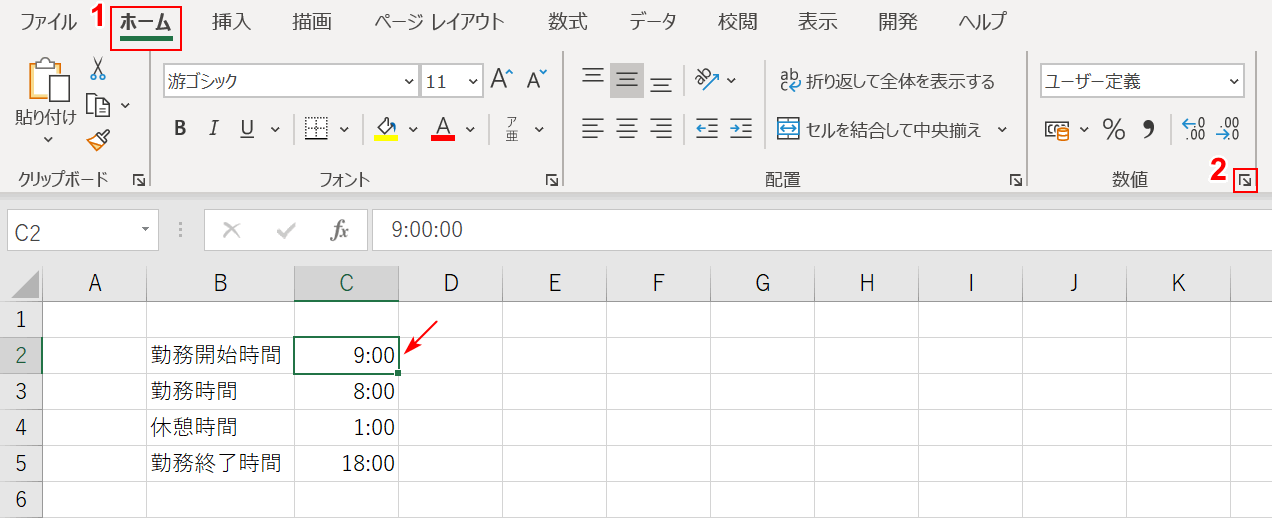Viewport: 1272px width, 518px height.
Task: Apply yellow fill color bucket
Action: pos(386,128)
